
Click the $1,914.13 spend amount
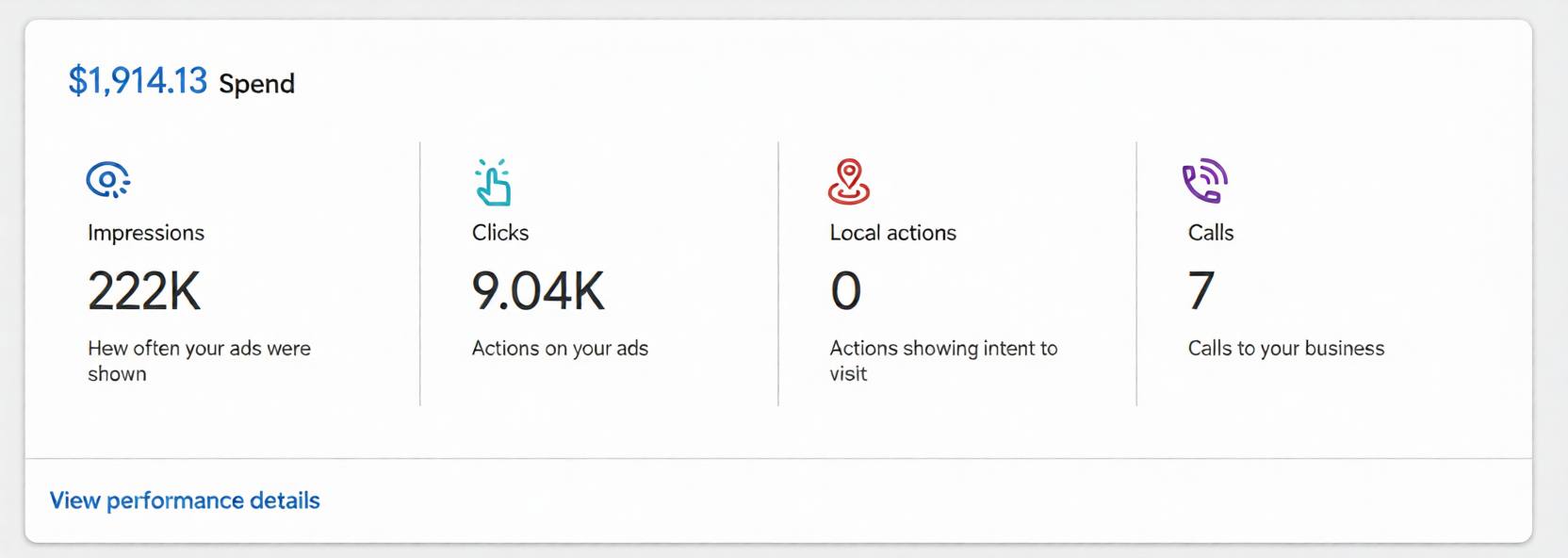click(139, 81)
